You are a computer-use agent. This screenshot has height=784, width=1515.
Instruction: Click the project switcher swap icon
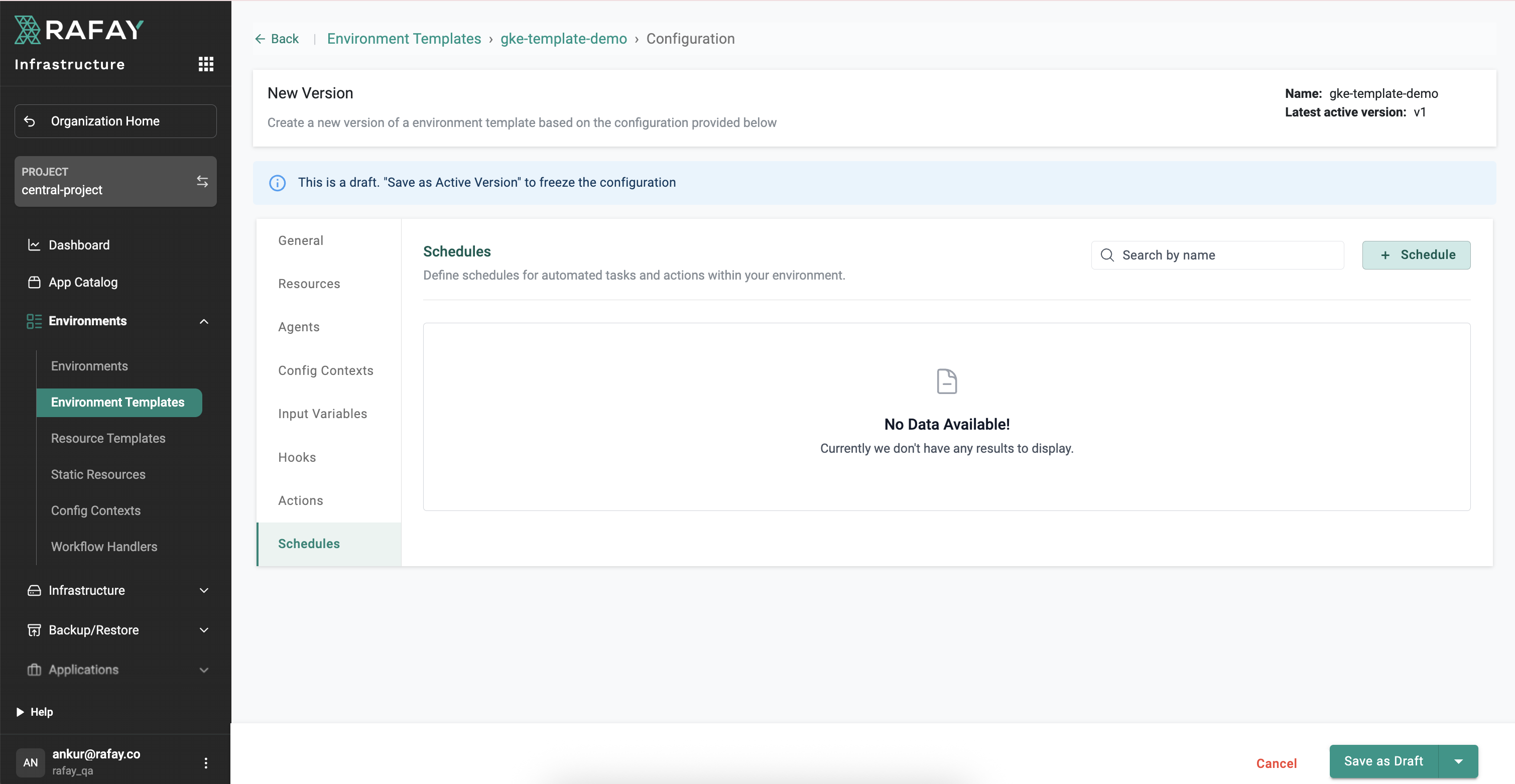[202, 181]
